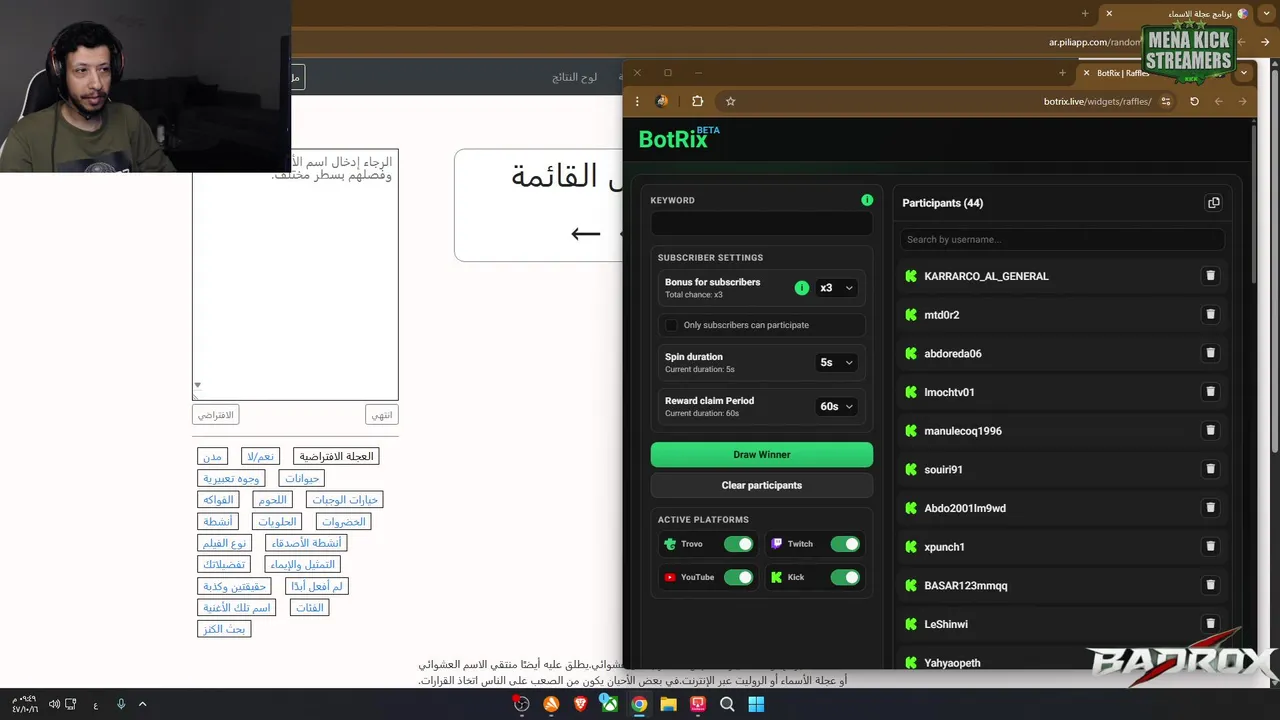1280x720 pixels.
Task: Open site settings icon in BotRix address bar
Action: pos(1166,101)
